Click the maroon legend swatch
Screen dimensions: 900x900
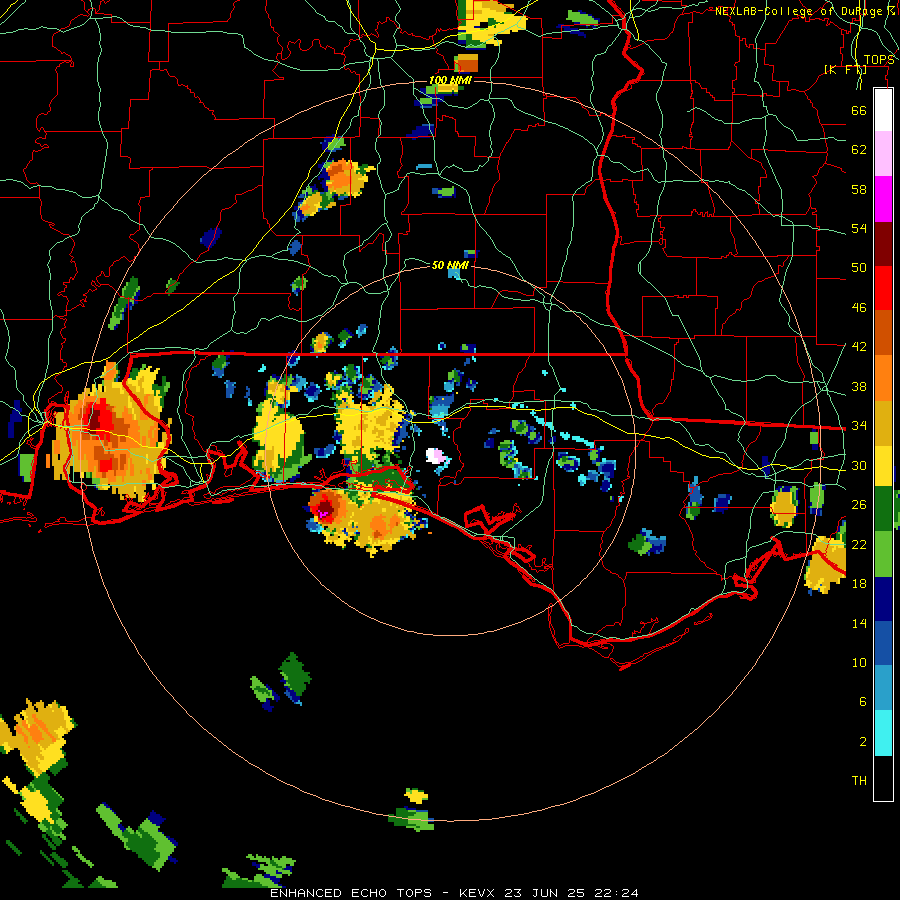[883, 243]
